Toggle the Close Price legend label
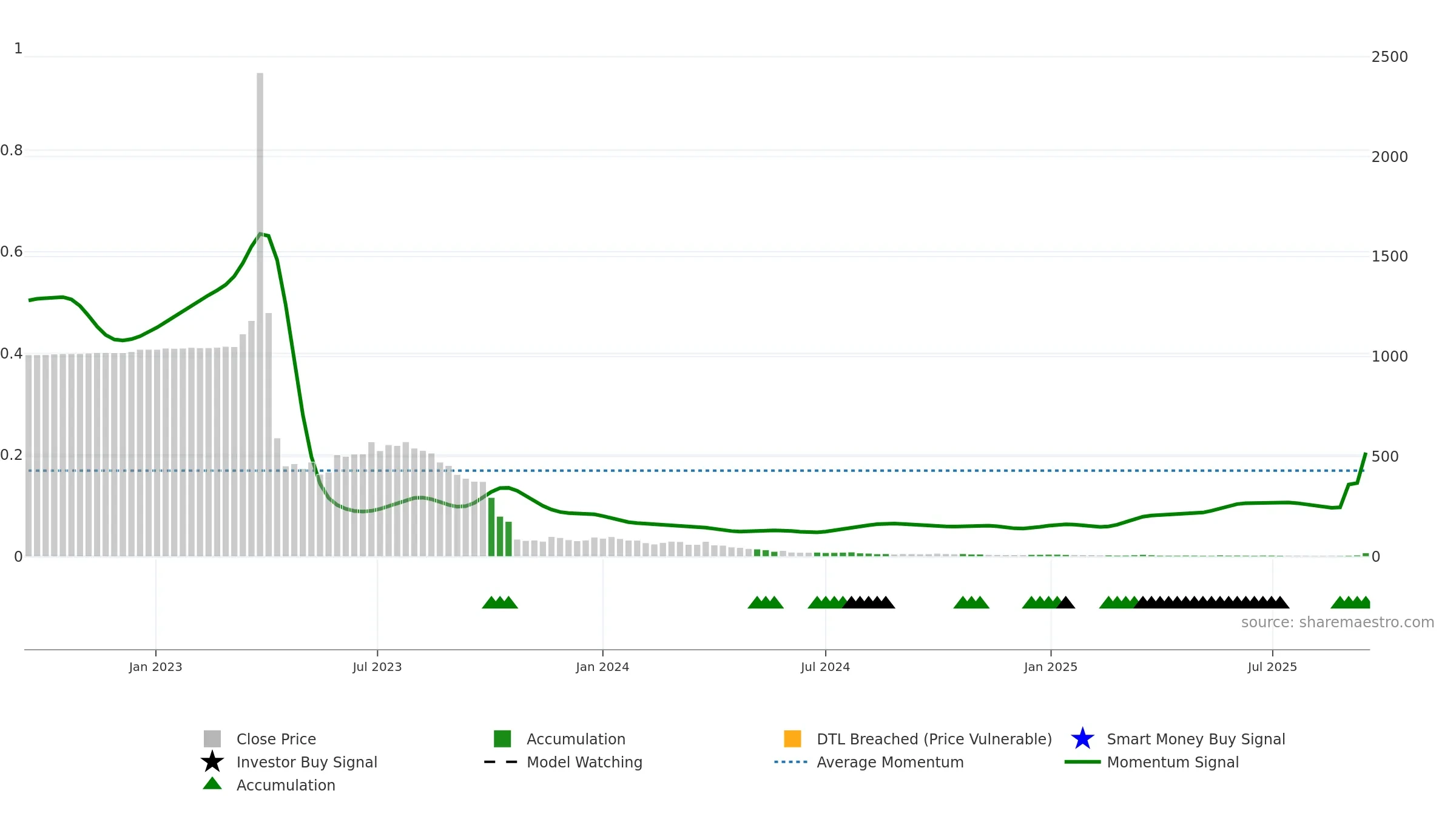 276,739
